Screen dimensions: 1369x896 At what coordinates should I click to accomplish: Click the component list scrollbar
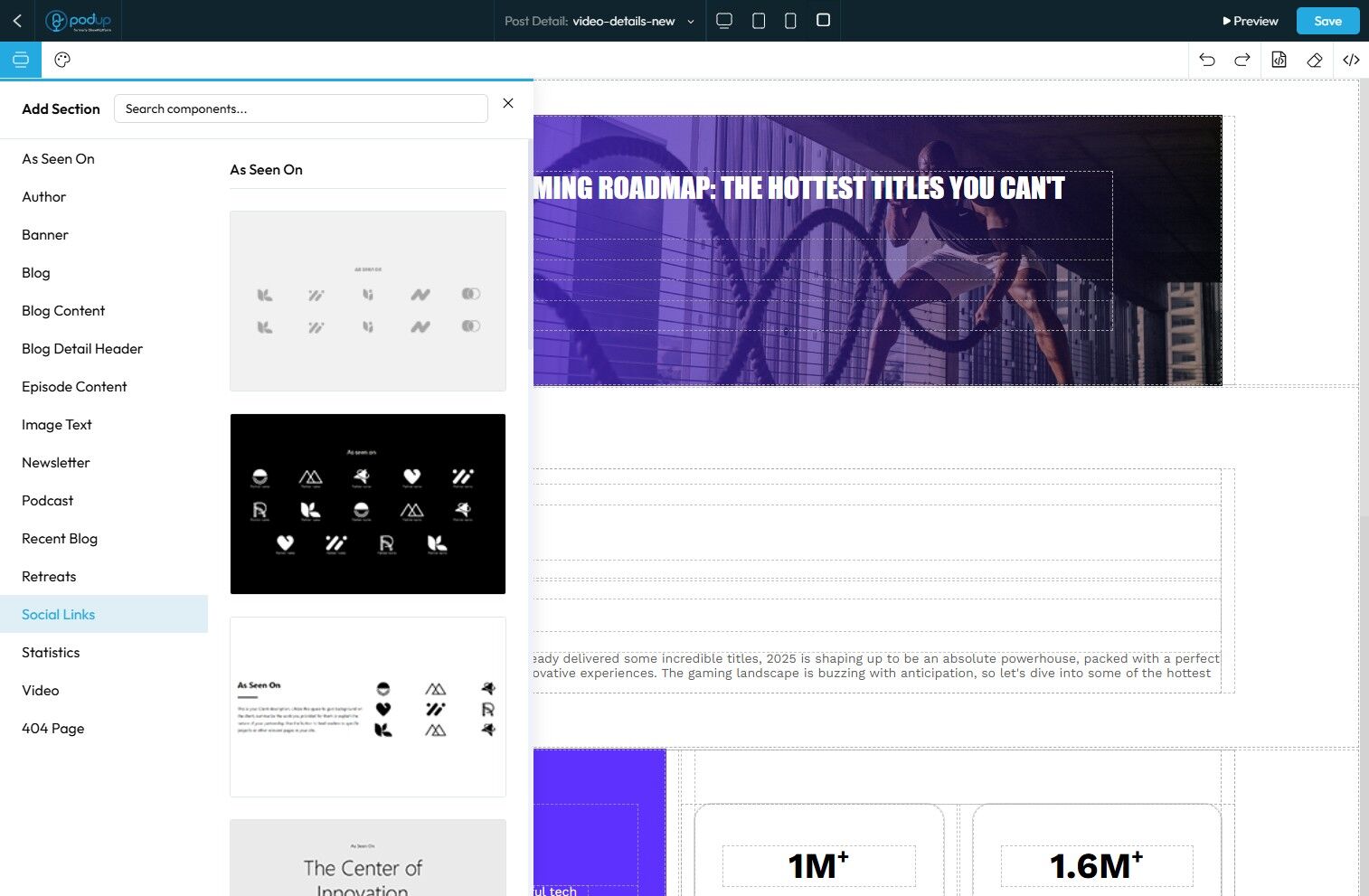(530, 244)
